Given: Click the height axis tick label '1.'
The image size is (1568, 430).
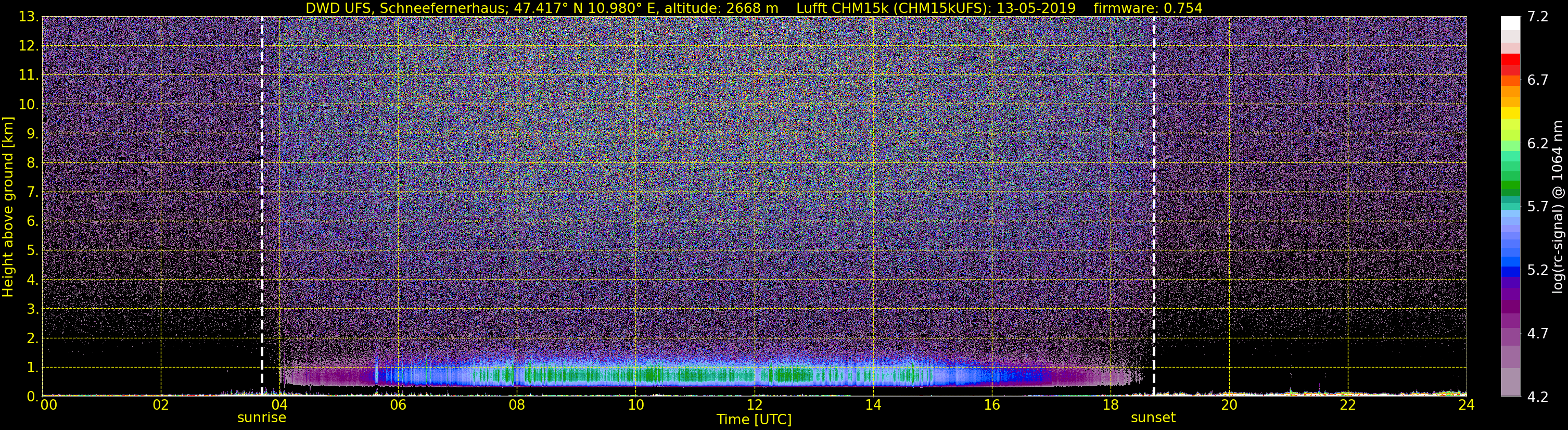Looking at the screenshot, I should coord(32,368).
